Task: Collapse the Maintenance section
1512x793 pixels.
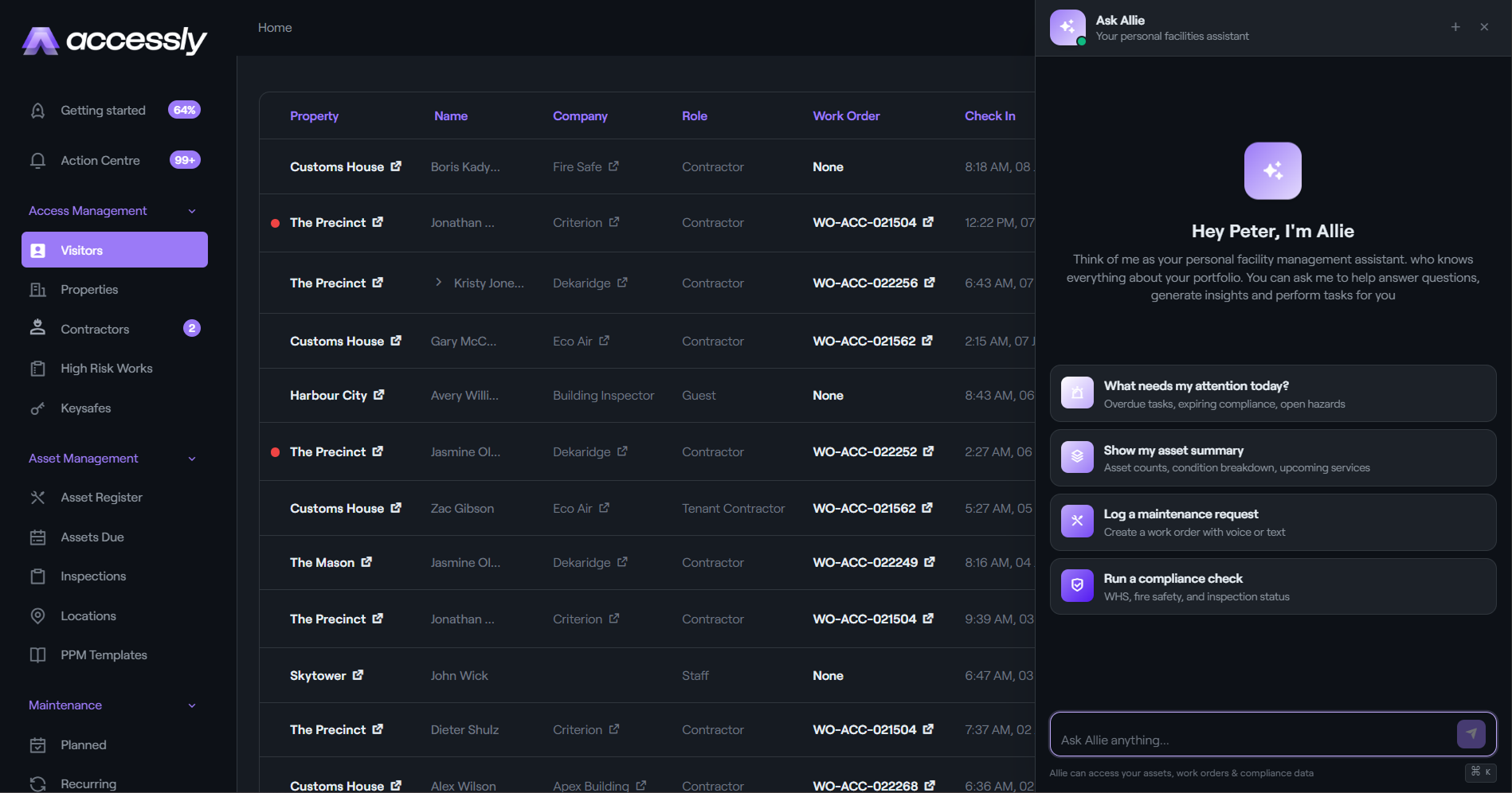Action: pos(192,705)
